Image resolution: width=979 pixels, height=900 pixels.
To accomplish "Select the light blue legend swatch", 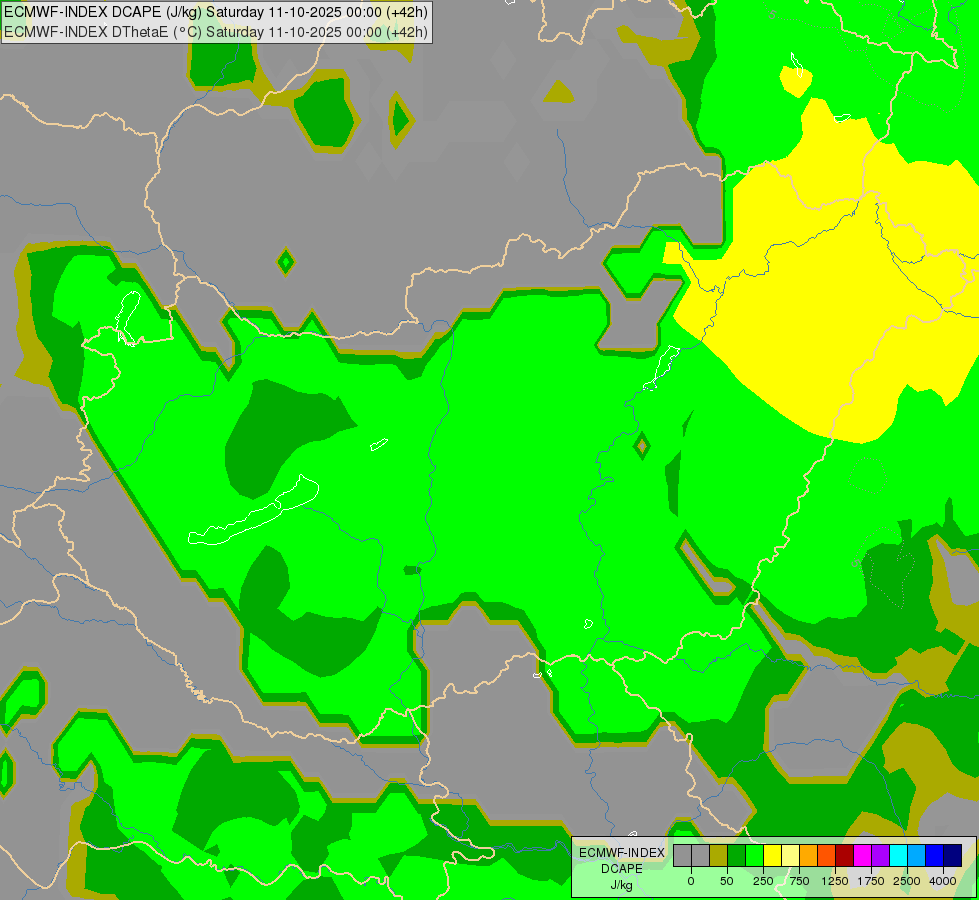I will [x=917, y=855].
